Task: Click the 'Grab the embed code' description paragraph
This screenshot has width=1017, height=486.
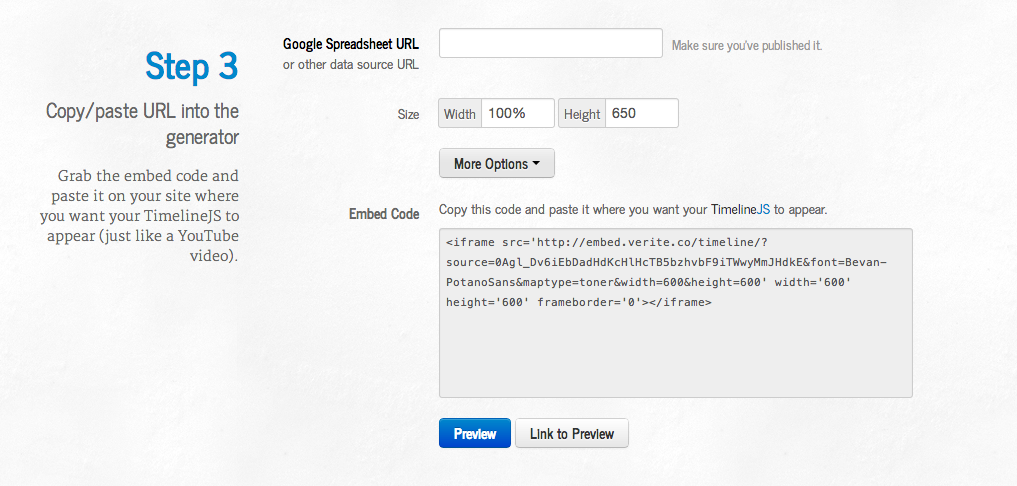Action: click(139, 215)
